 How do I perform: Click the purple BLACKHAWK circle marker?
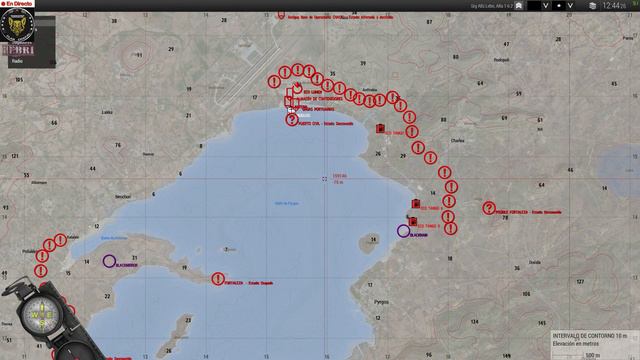[x=403, y=231]
